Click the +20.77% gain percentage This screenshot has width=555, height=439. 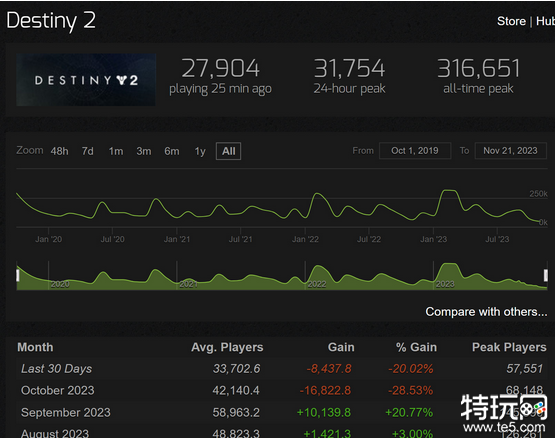[x=409, y=412]
